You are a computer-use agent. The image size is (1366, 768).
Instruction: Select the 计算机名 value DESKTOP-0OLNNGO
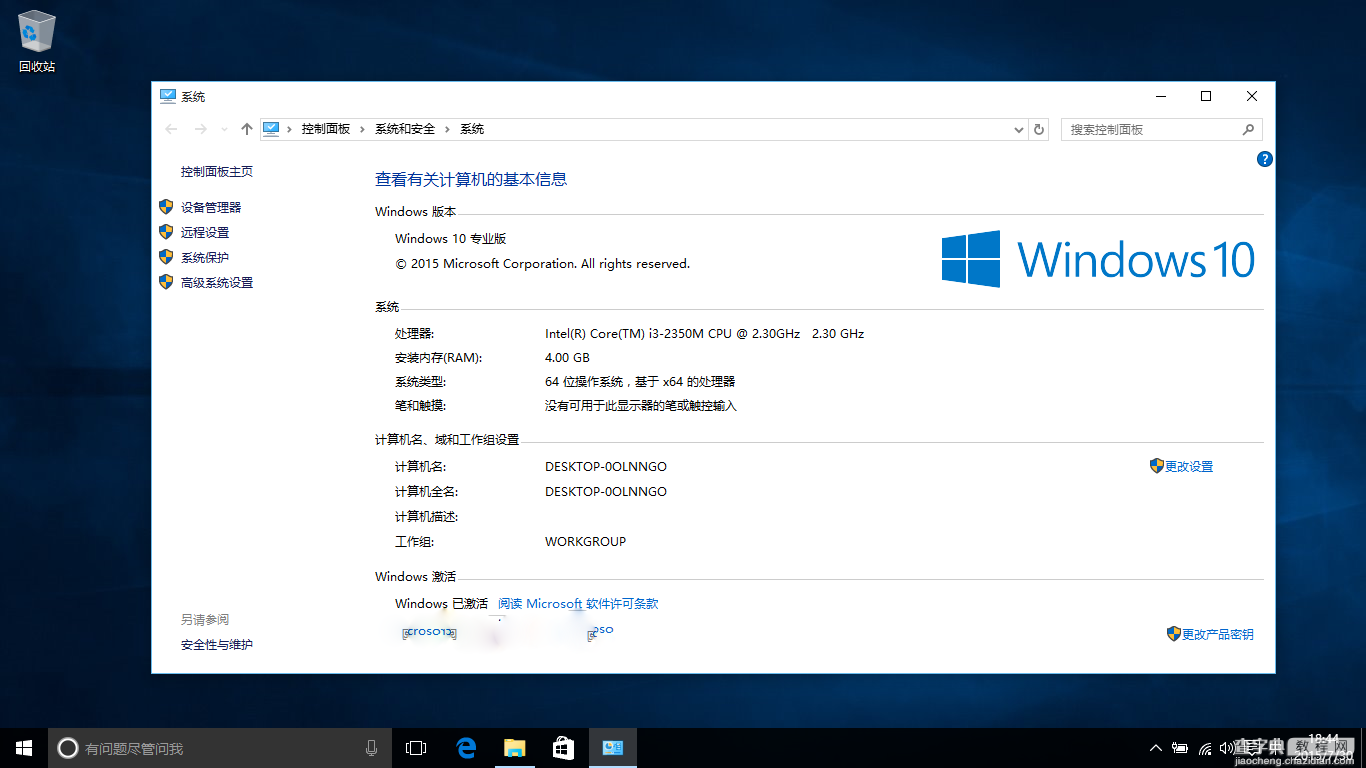[x=606, y=467]
